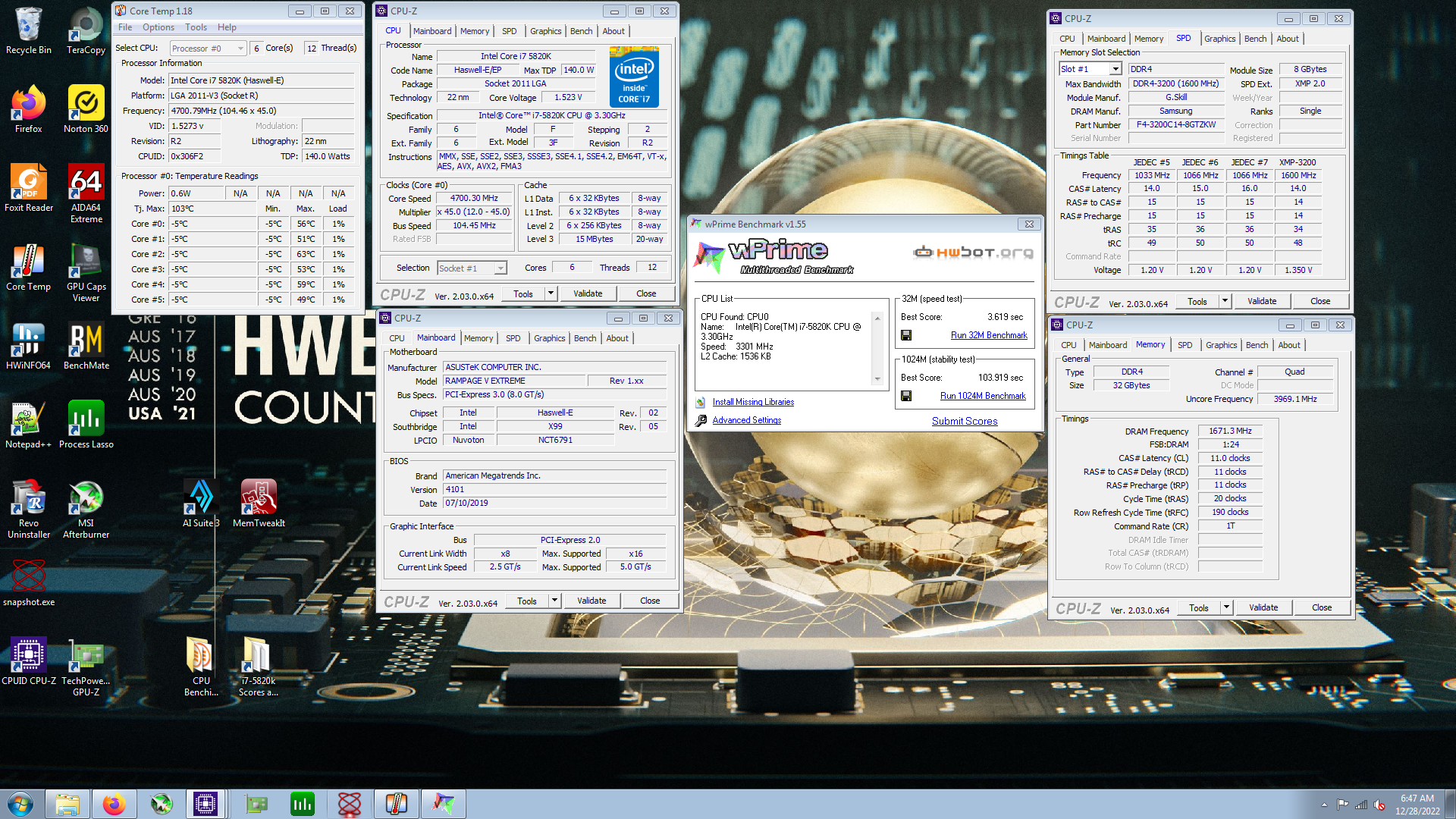The image size is (1456, 819).
Task: Open the Core Temp File menu
Action: pyautogui.click(x=125, y=27)
